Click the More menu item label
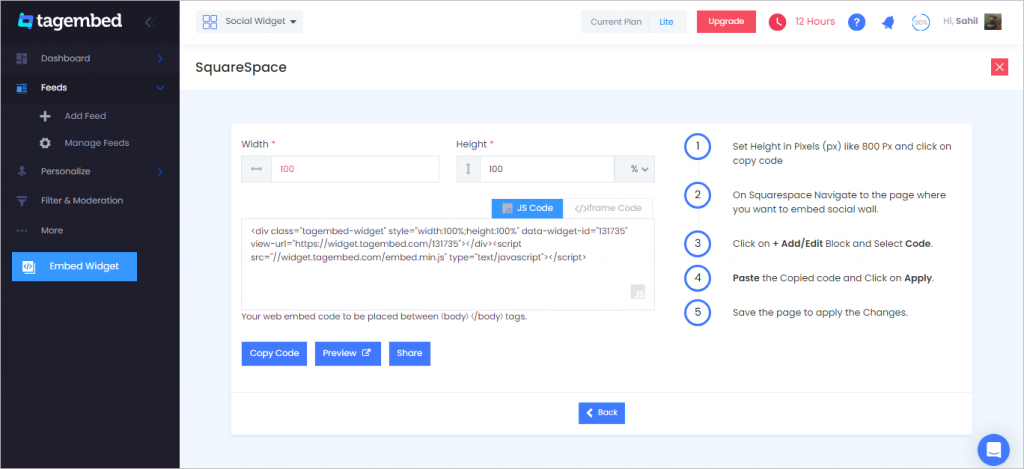 pyautogui.click(x=52, y=231)
